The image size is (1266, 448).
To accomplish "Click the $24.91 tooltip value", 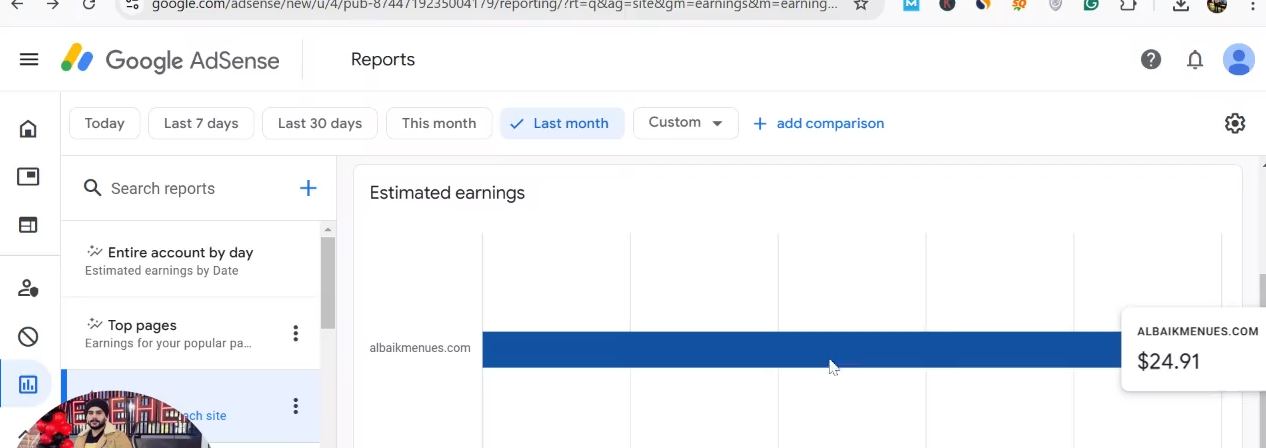I will pos(1168,361).
